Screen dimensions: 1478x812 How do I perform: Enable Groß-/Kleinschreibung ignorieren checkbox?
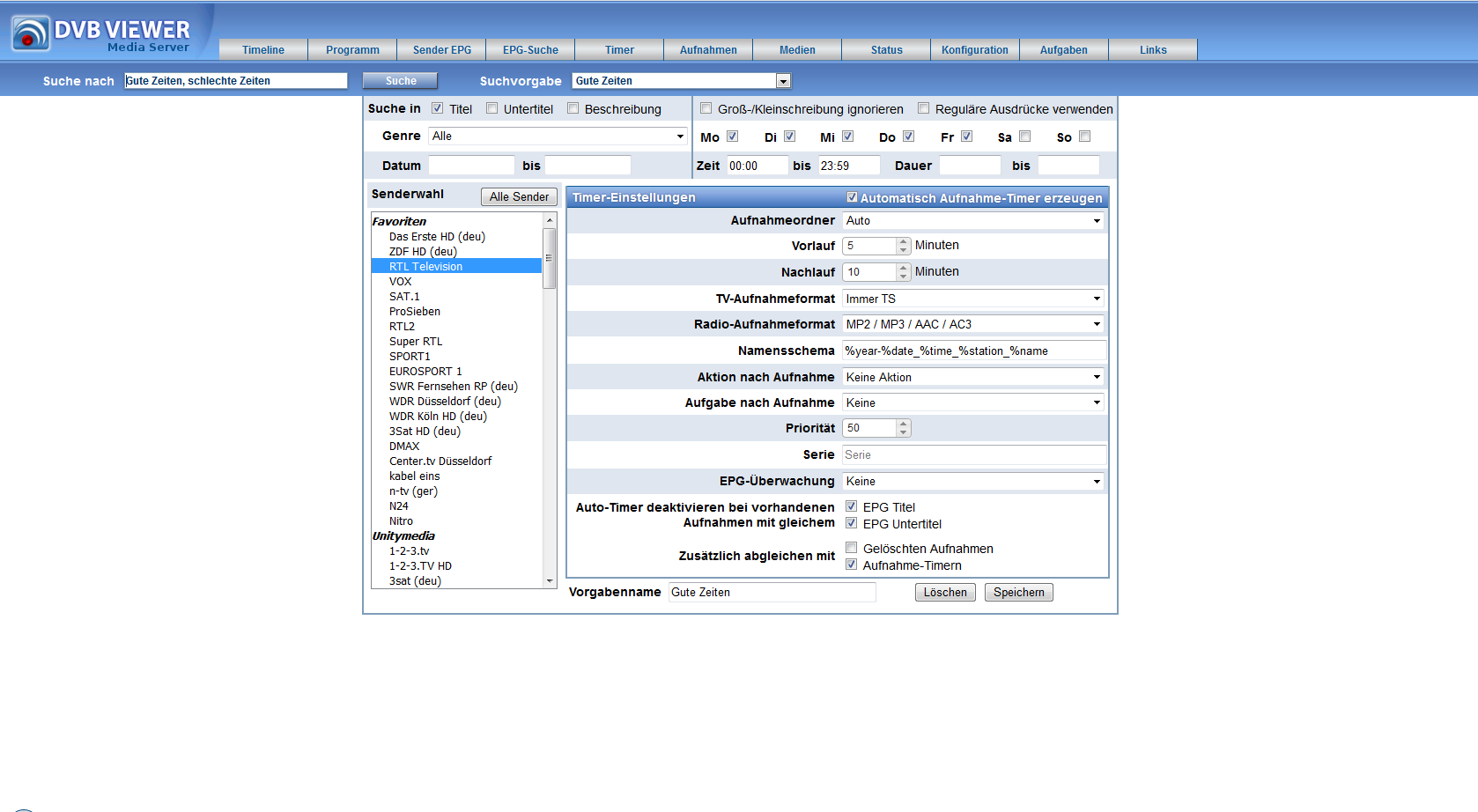(706, 108)
